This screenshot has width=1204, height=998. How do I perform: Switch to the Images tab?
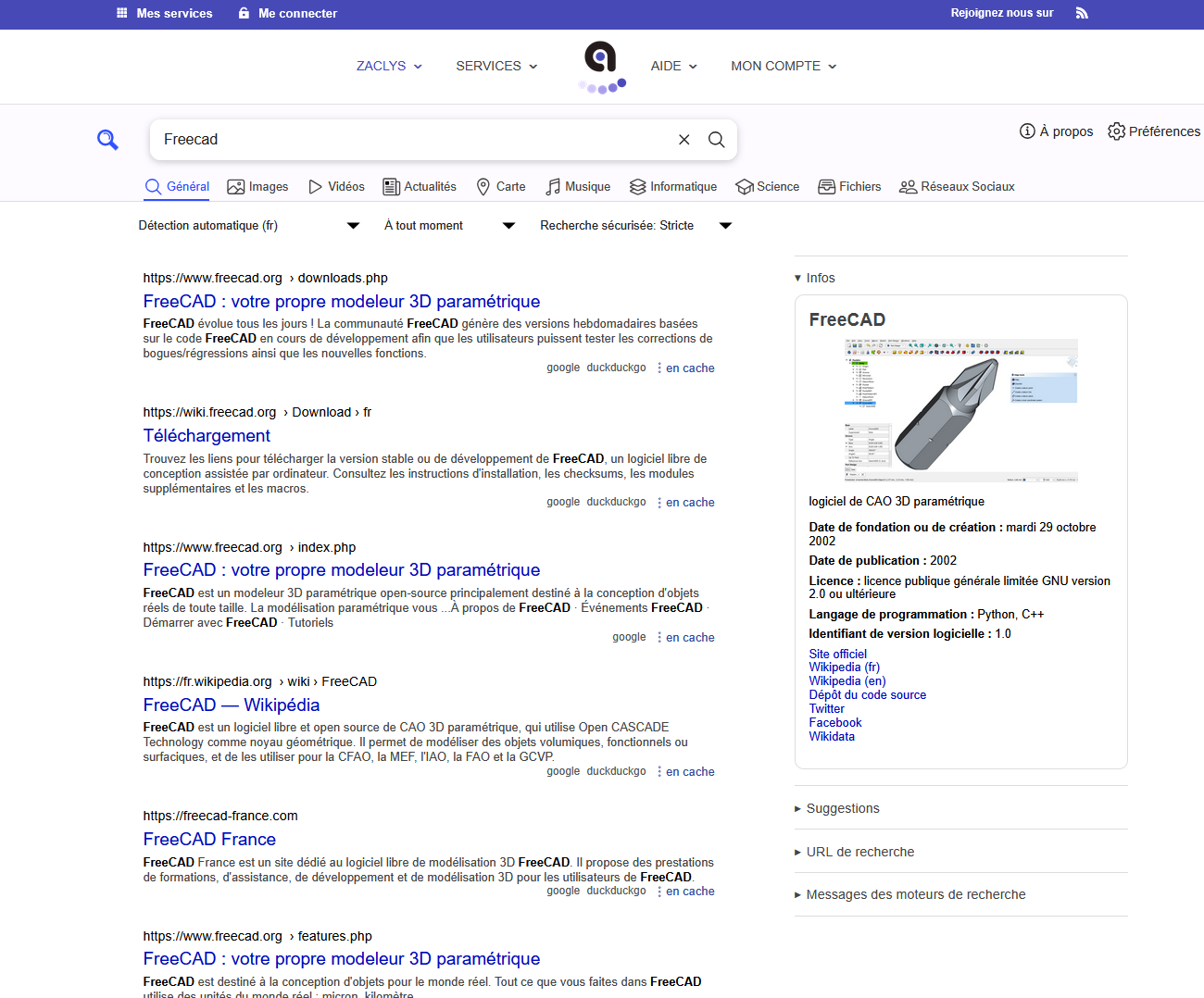(257, 187)
